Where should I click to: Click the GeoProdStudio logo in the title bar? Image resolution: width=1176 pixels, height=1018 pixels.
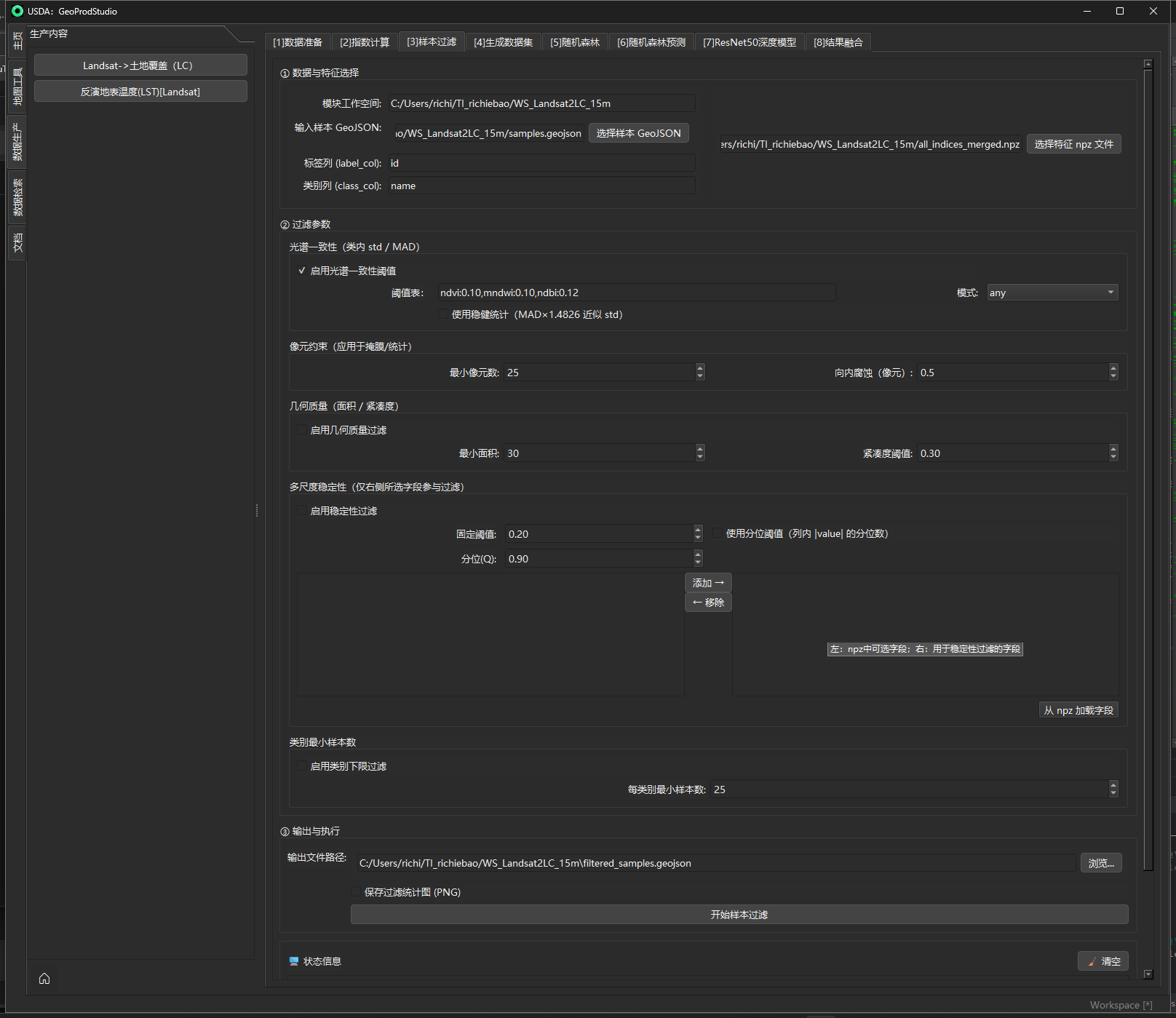(x=17, y=11)
